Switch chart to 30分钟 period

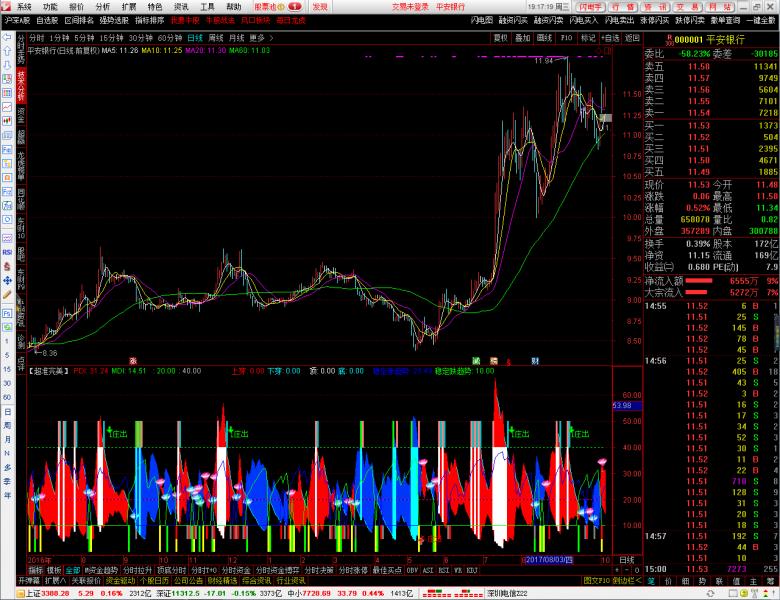point(141,38)
